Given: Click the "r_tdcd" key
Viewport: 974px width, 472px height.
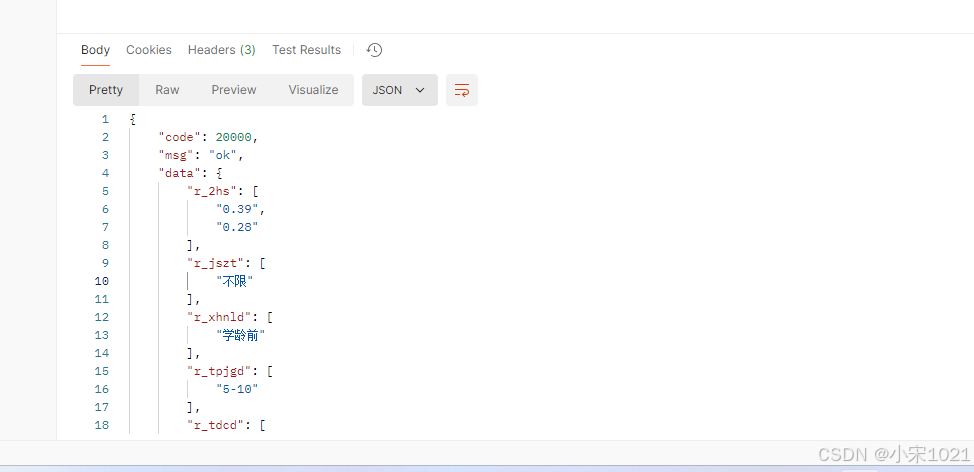Looking at the screenshot, I should pyautogui.click(x=216, y=425).
